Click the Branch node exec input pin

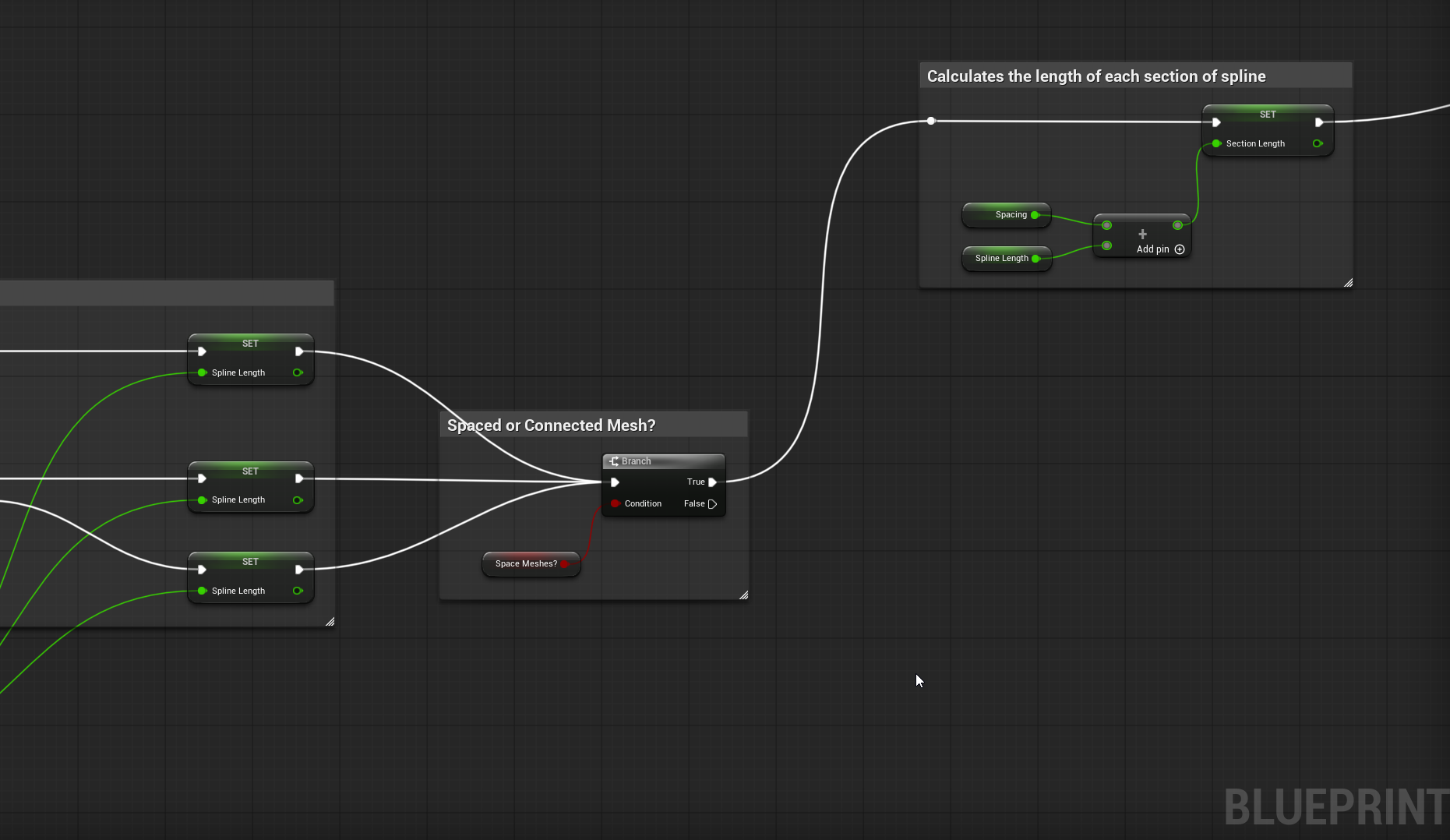(x=615, y=482)
